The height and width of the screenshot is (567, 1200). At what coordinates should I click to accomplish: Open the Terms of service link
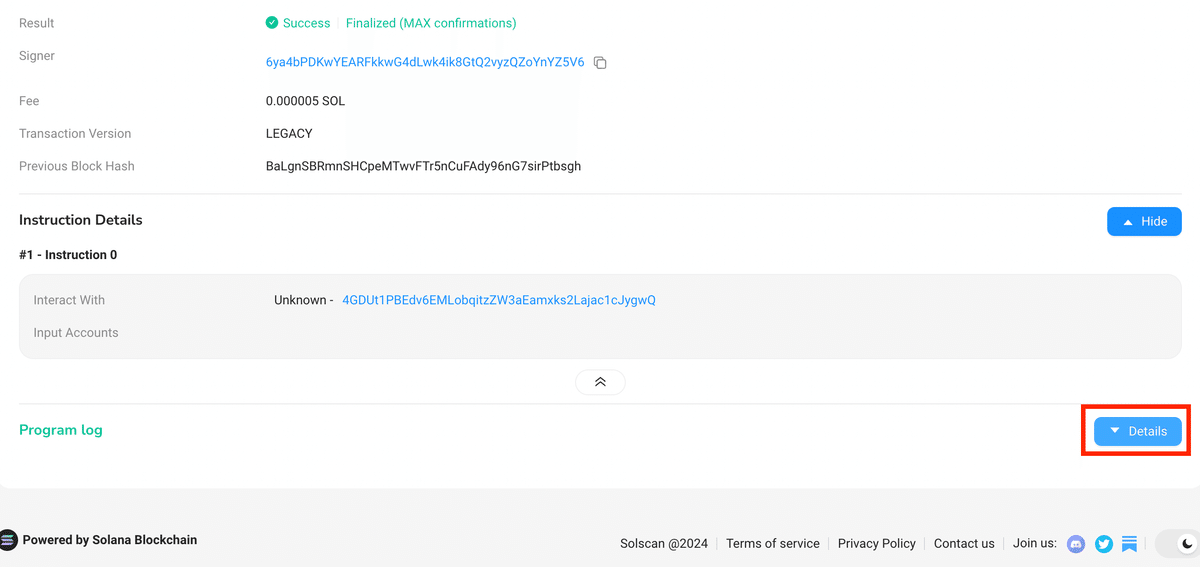click(773, 544)
